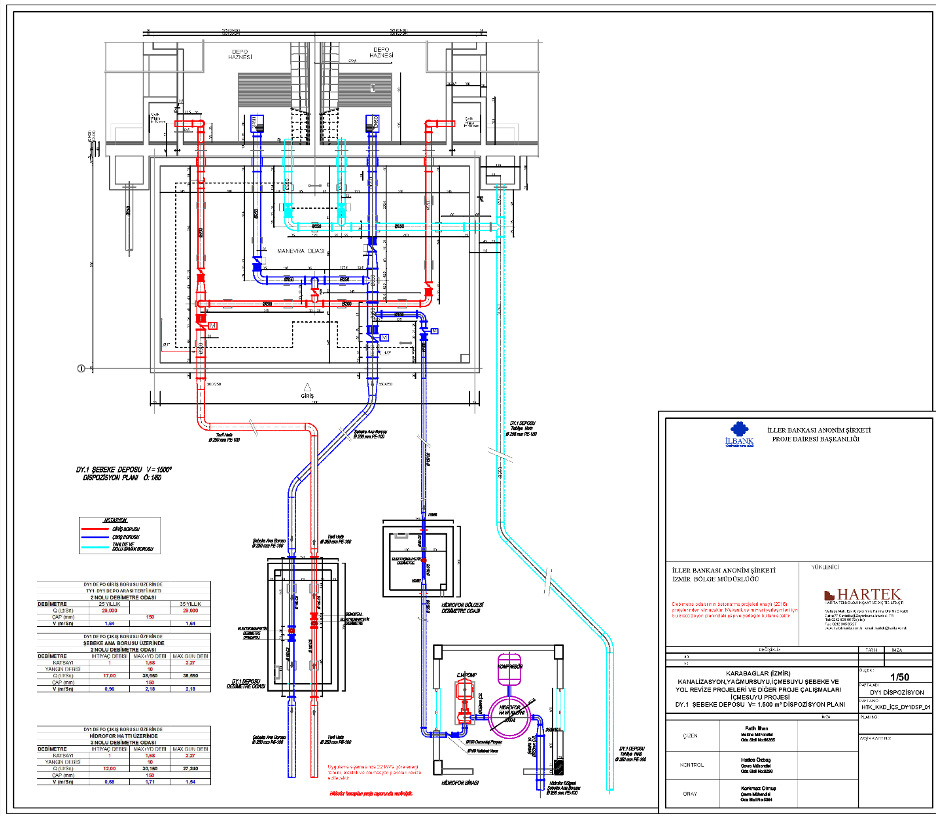Image resolution: width=936 pixels, height=816 pixels.
Task: Select the DY1 DİSPOZİSYON sheet name
Action: coord(895,691)
